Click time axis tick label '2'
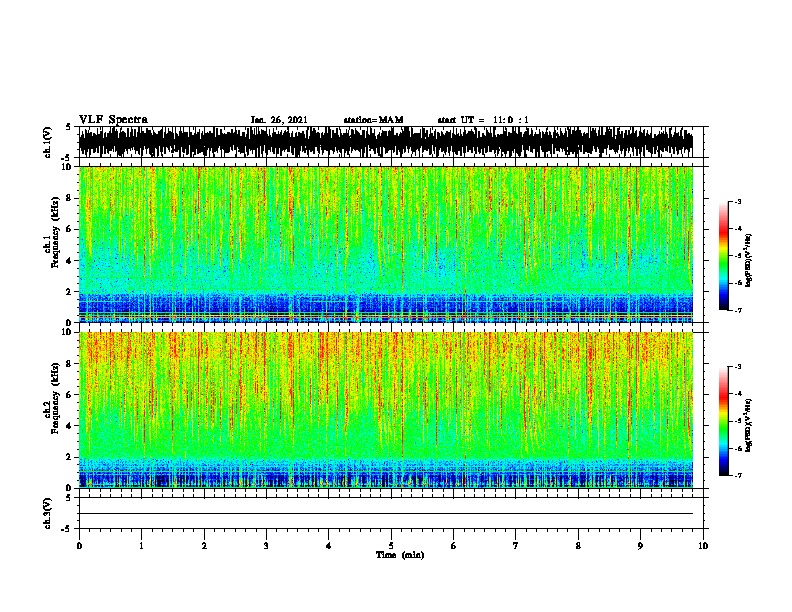 [204, 546]
